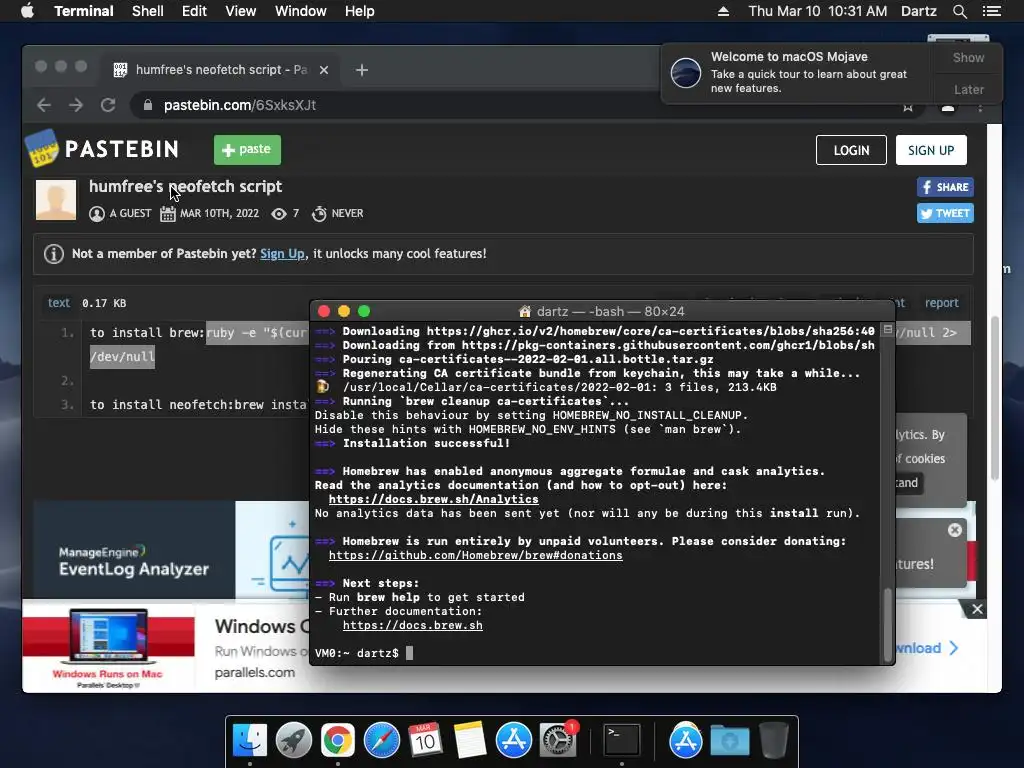The image size is (1024, 768).
Task: Open the first App Store icon in the Dock
Action: tap(513, 741)
